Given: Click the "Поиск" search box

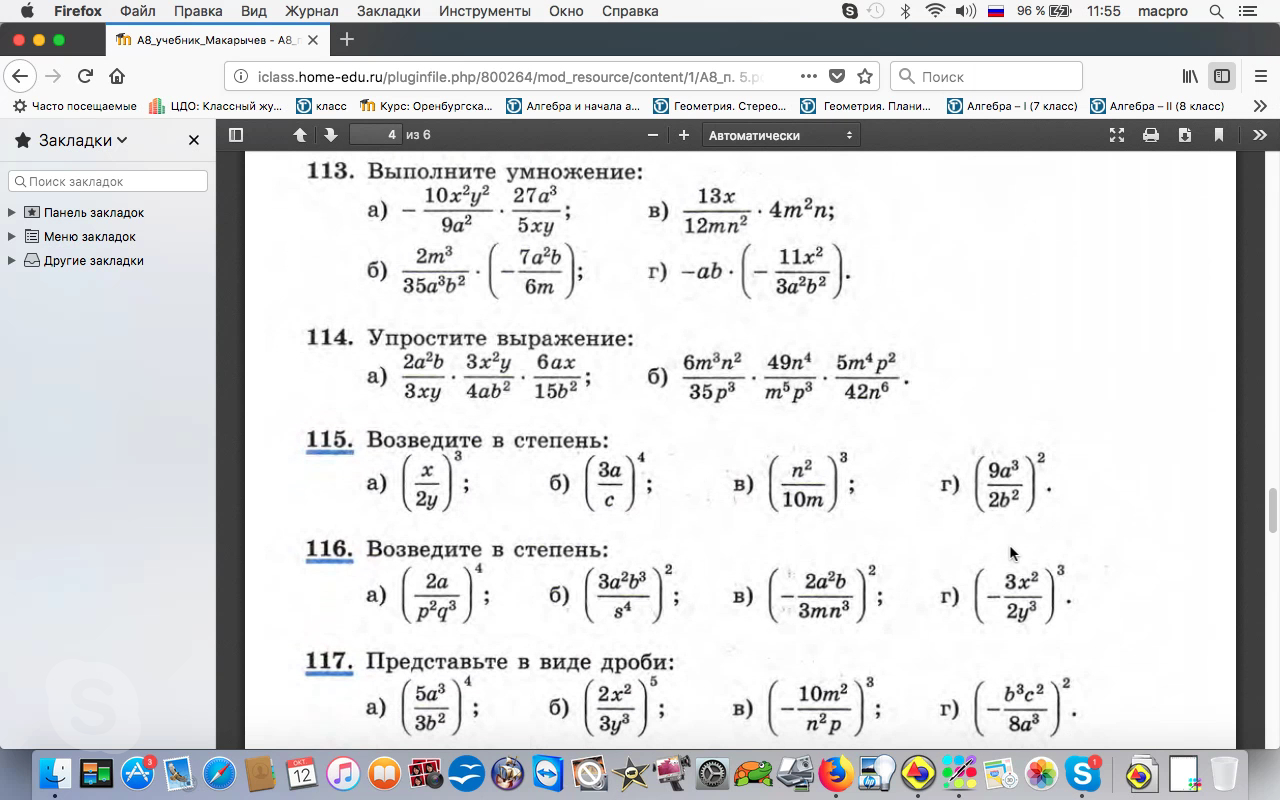Looking at the screenshot, I should [x=986, y=76].
